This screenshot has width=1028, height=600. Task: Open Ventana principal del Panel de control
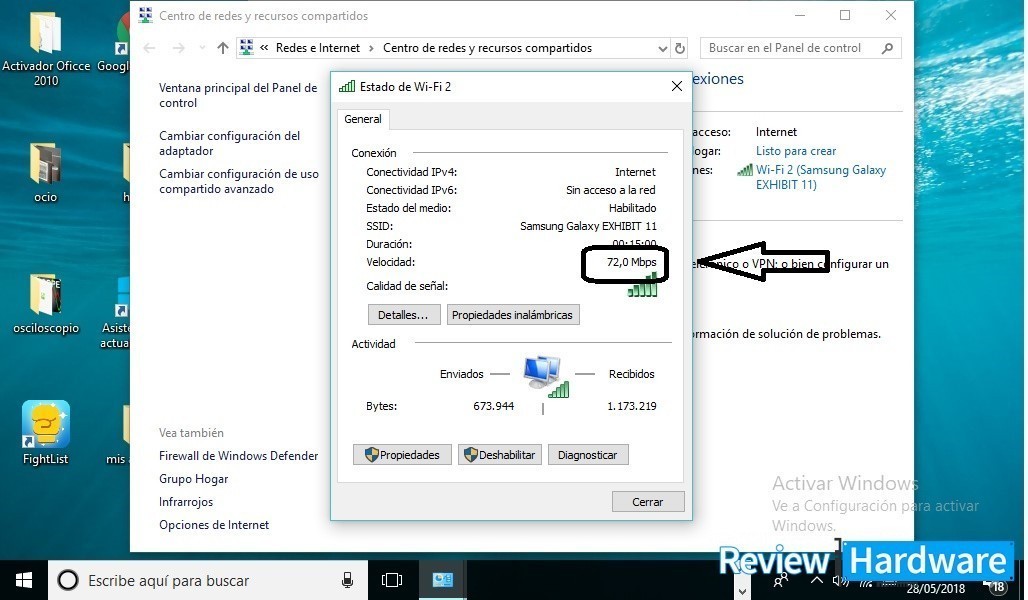click(x=238, y=96)
